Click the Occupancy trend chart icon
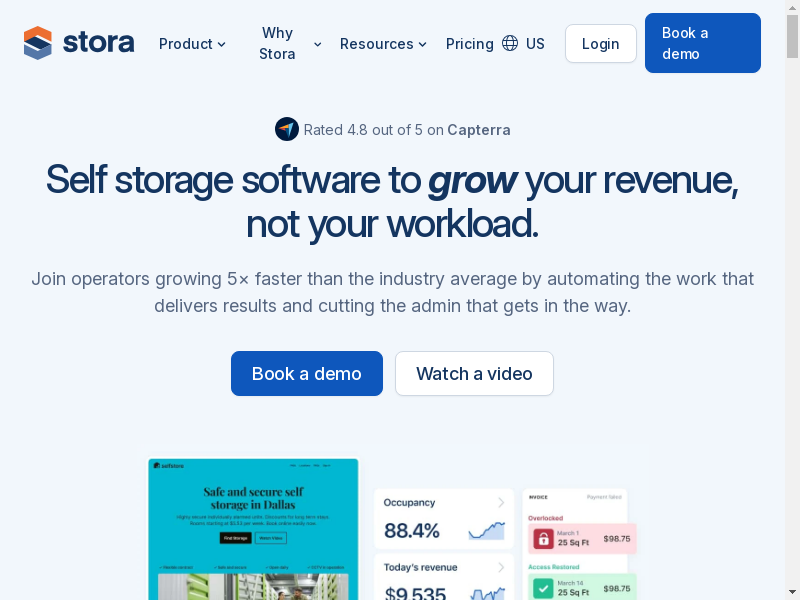 [x=486, y=530]
